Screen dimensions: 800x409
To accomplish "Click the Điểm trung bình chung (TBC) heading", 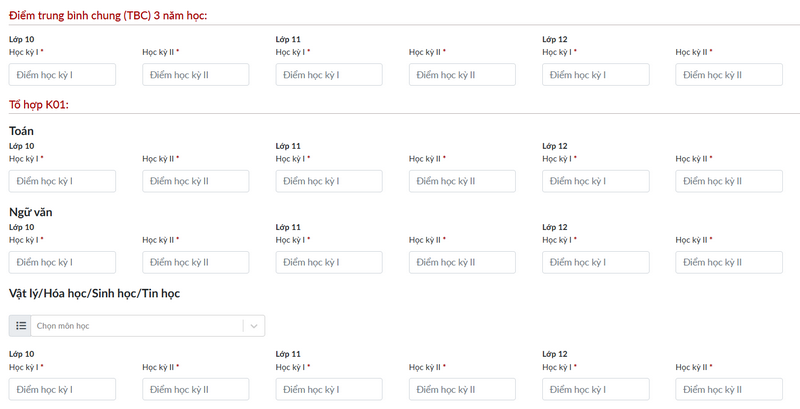I will point(108,15).
